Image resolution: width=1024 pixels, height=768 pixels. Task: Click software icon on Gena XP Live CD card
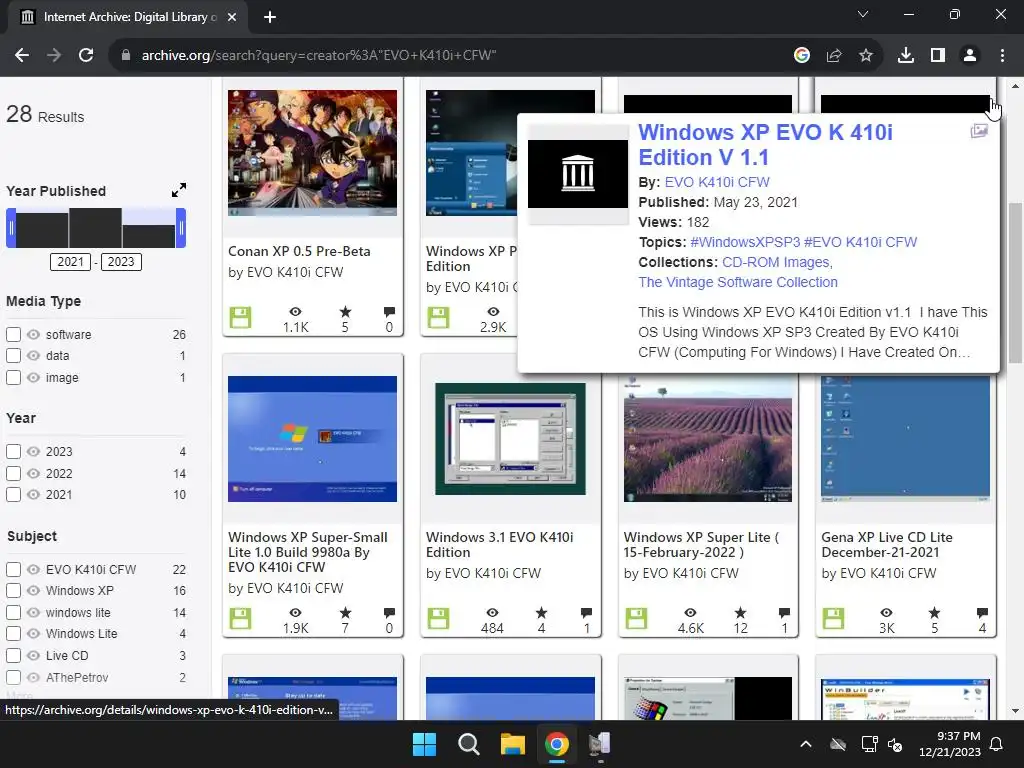[x=833, y=618]
